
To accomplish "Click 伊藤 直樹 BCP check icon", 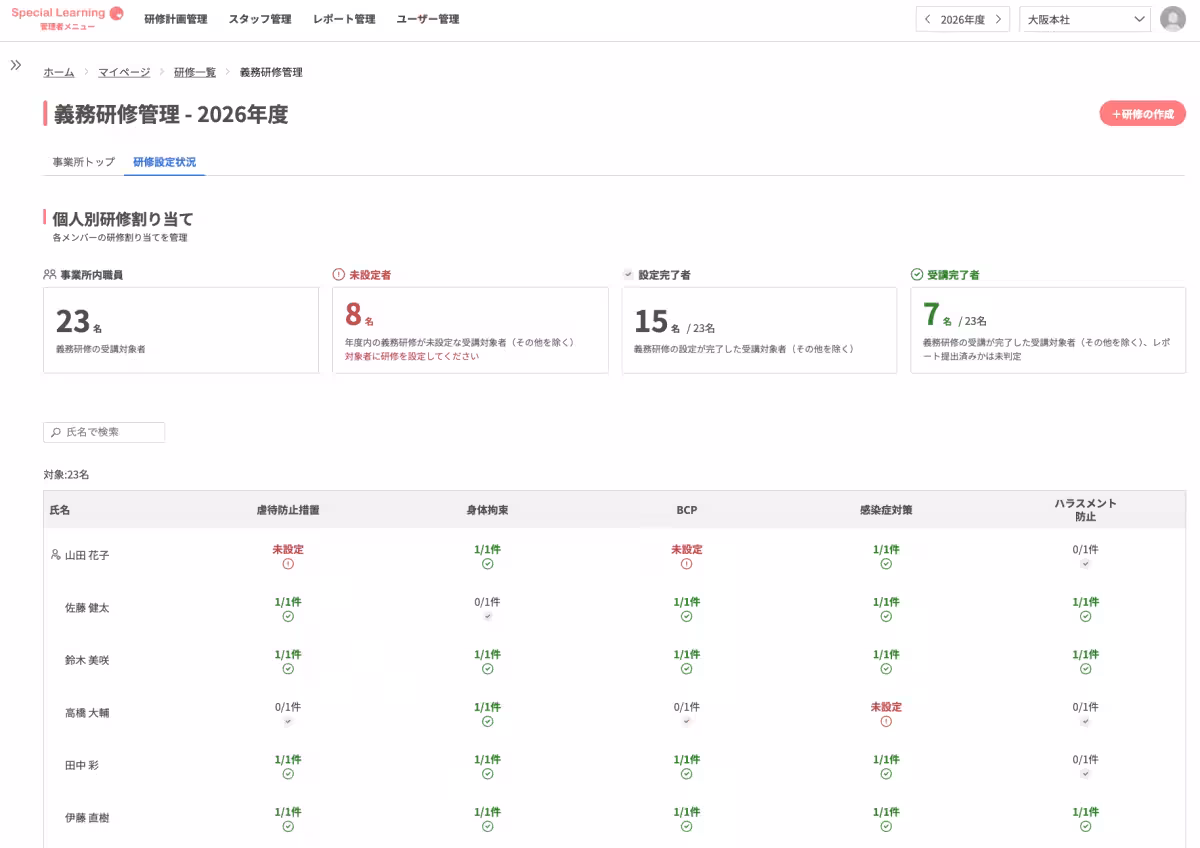I will [686, 826].
